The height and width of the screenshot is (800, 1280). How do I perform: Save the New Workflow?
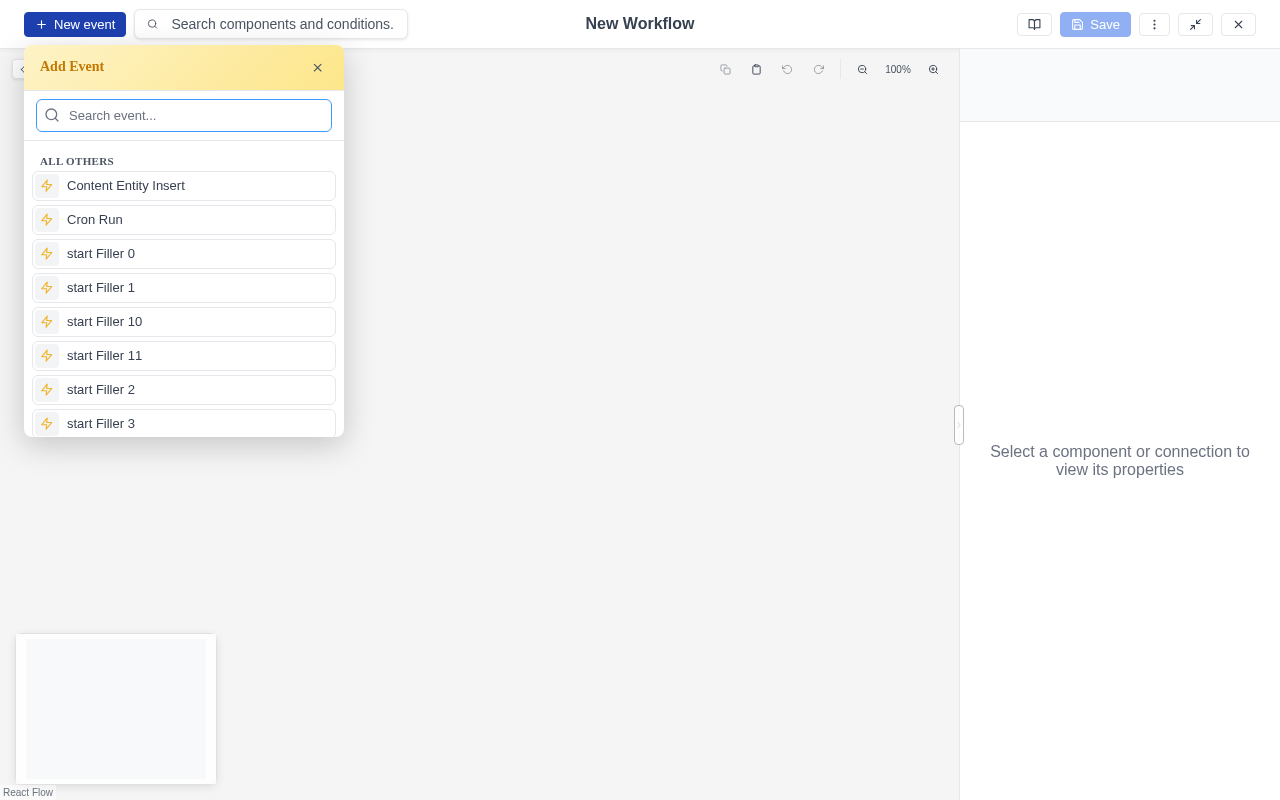1094,24
